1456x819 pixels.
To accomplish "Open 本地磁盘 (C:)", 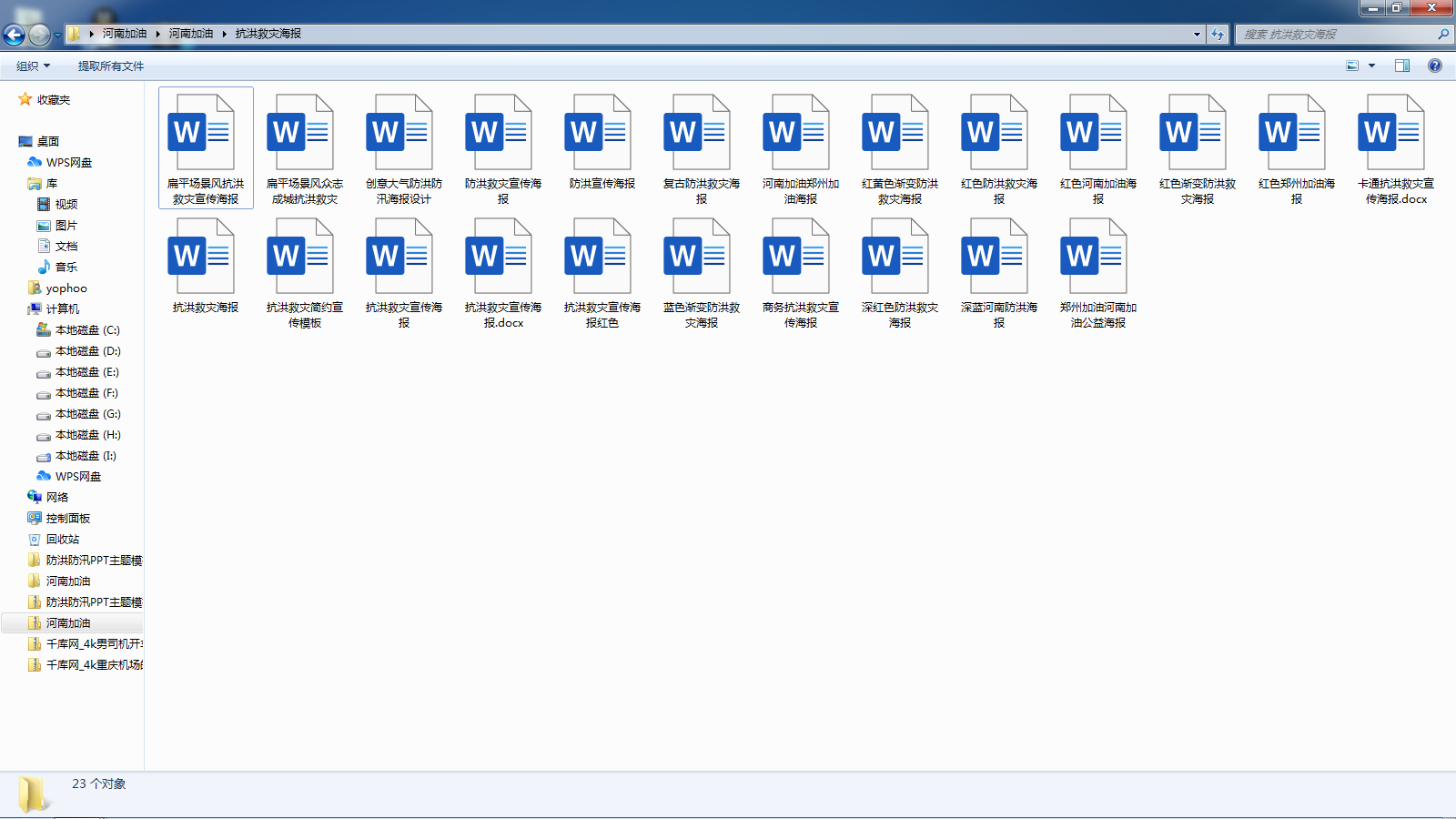I will click(x=87, y=329).
